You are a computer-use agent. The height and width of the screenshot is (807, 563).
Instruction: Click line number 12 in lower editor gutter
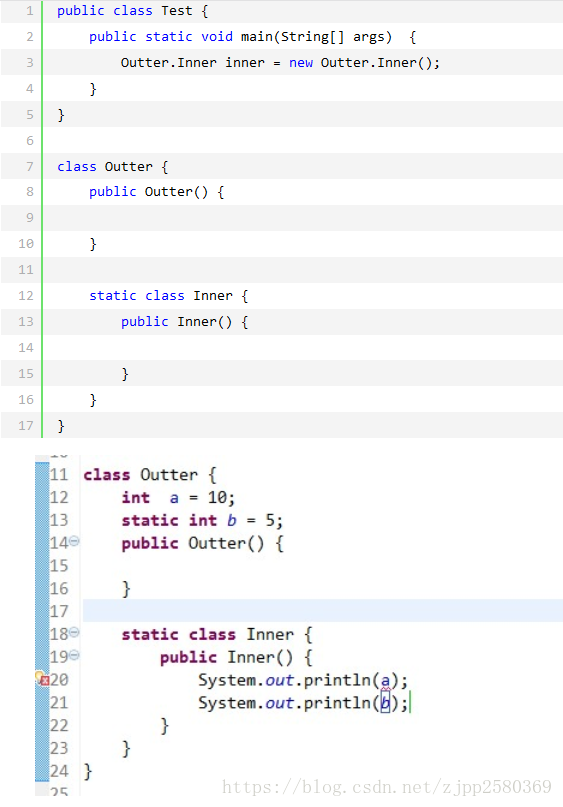coord(59,497)
